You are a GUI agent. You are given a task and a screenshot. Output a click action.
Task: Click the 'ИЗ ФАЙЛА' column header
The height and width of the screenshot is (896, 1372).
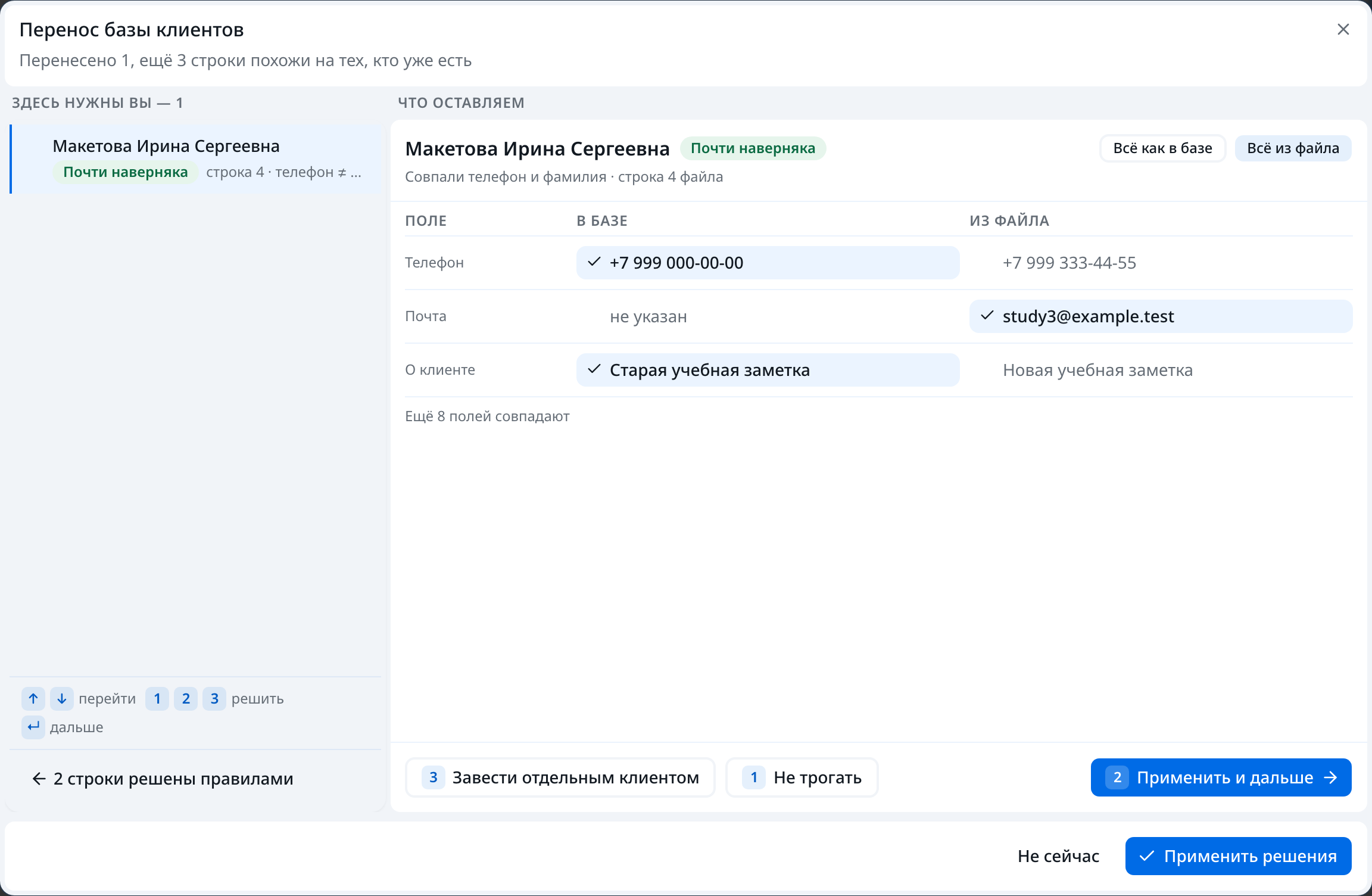pyautogui.click(x=1009, y=221)
